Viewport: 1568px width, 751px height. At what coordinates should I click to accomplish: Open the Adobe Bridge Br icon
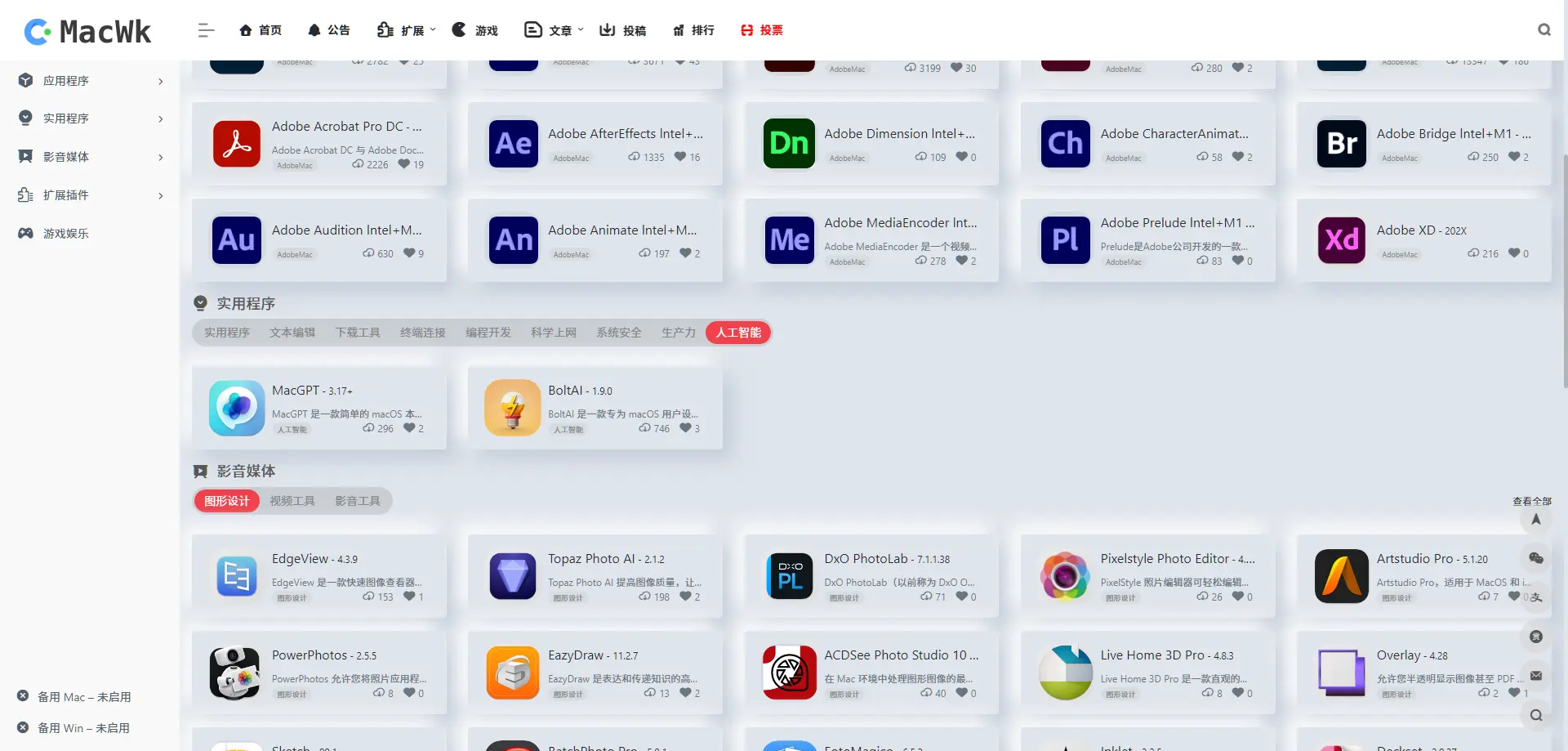pos(1342,144)
